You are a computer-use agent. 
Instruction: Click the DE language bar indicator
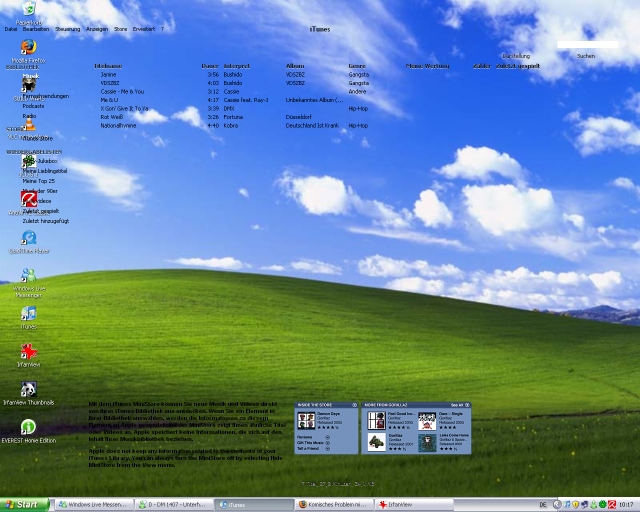click(543, 505)
